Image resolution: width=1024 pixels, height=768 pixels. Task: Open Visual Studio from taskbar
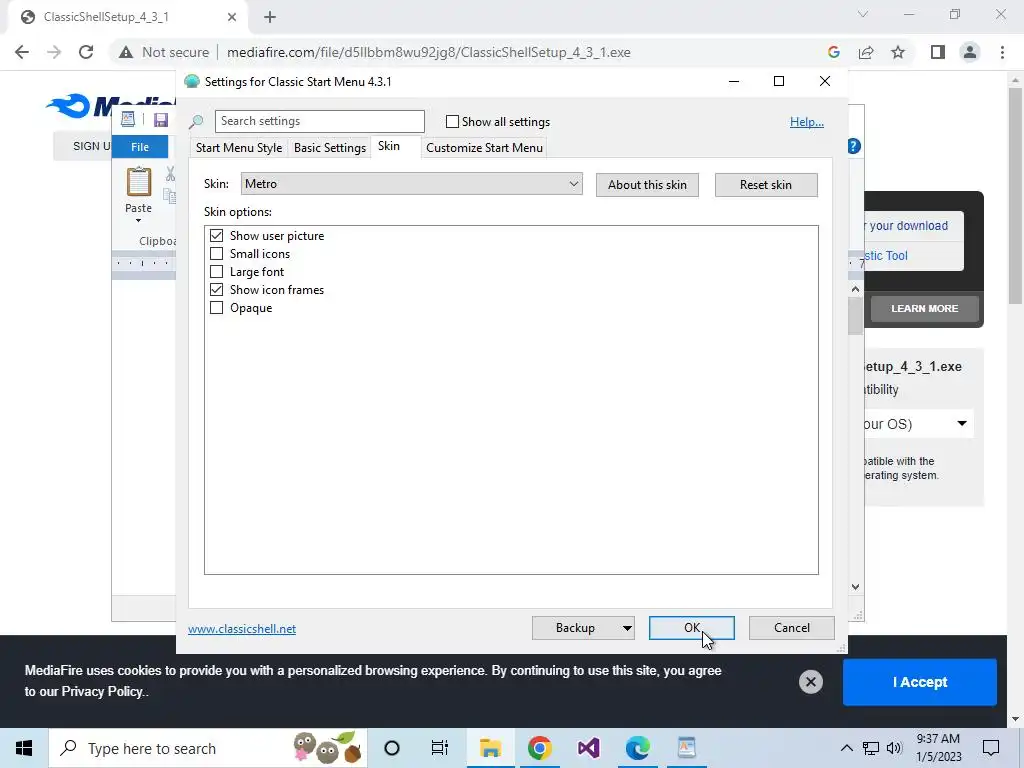pos(588,748)
